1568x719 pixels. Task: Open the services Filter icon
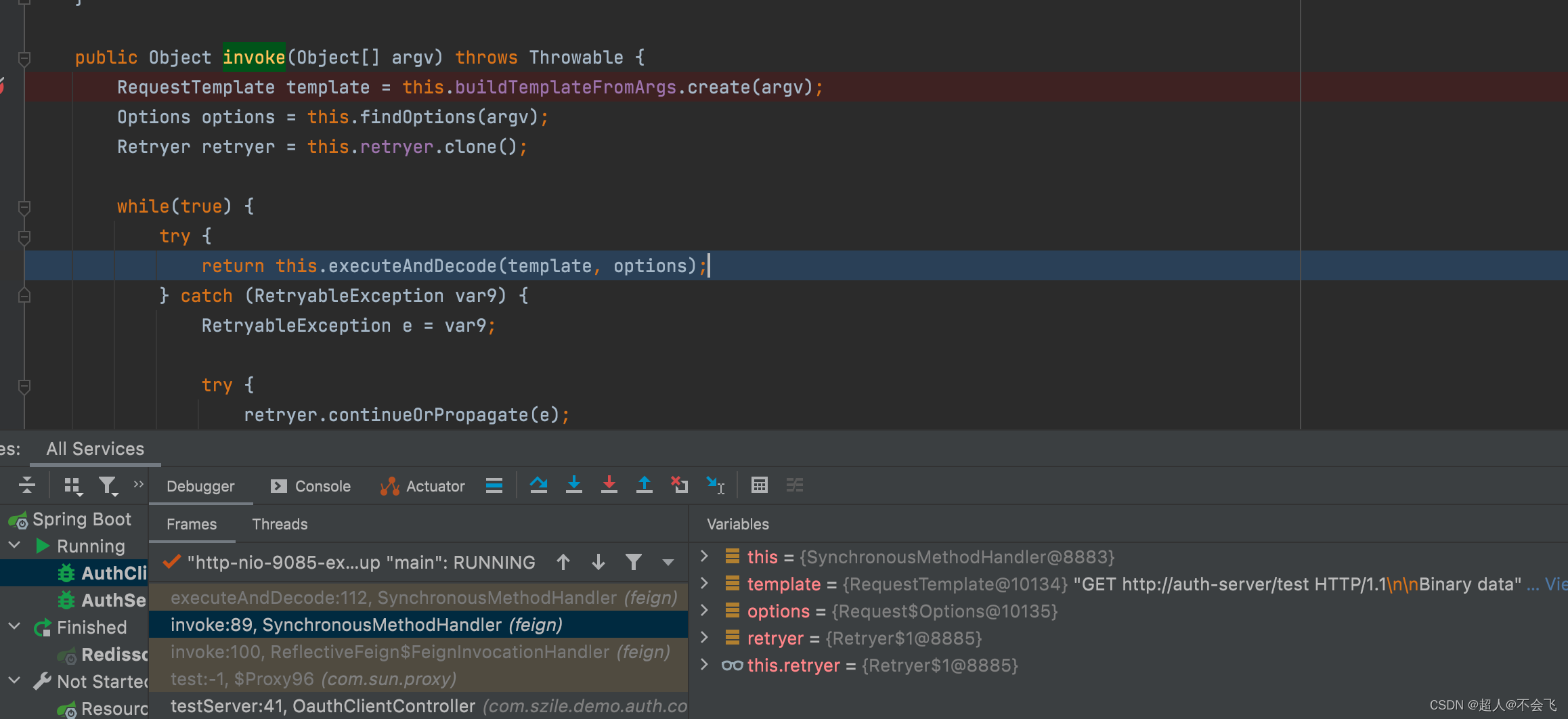tap(108, 486)
